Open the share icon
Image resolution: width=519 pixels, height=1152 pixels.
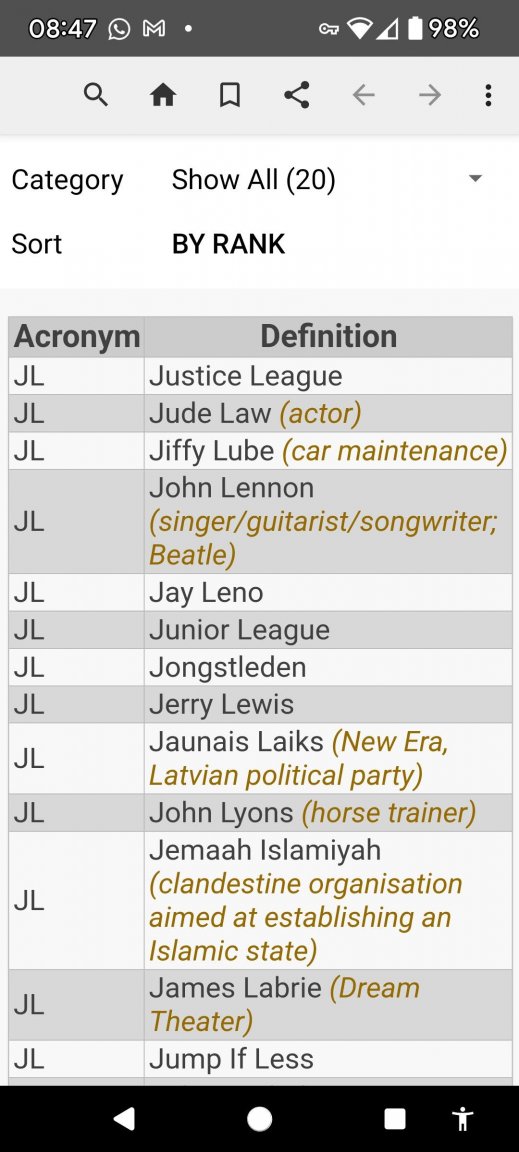(x=296, y=95)
